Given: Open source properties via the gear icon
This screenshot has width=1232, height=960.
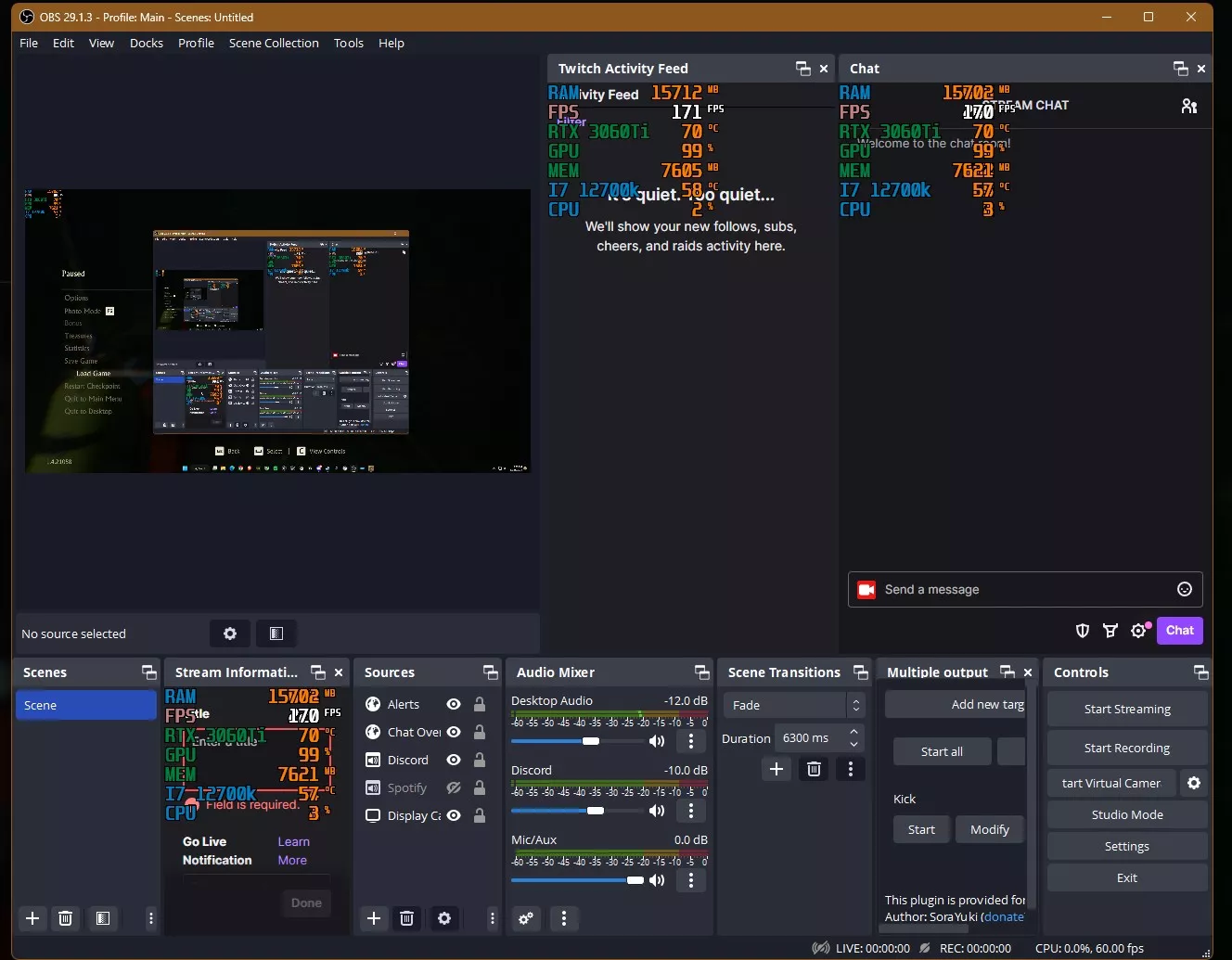Looking at the screenshot, I should (x=444, y=919).
